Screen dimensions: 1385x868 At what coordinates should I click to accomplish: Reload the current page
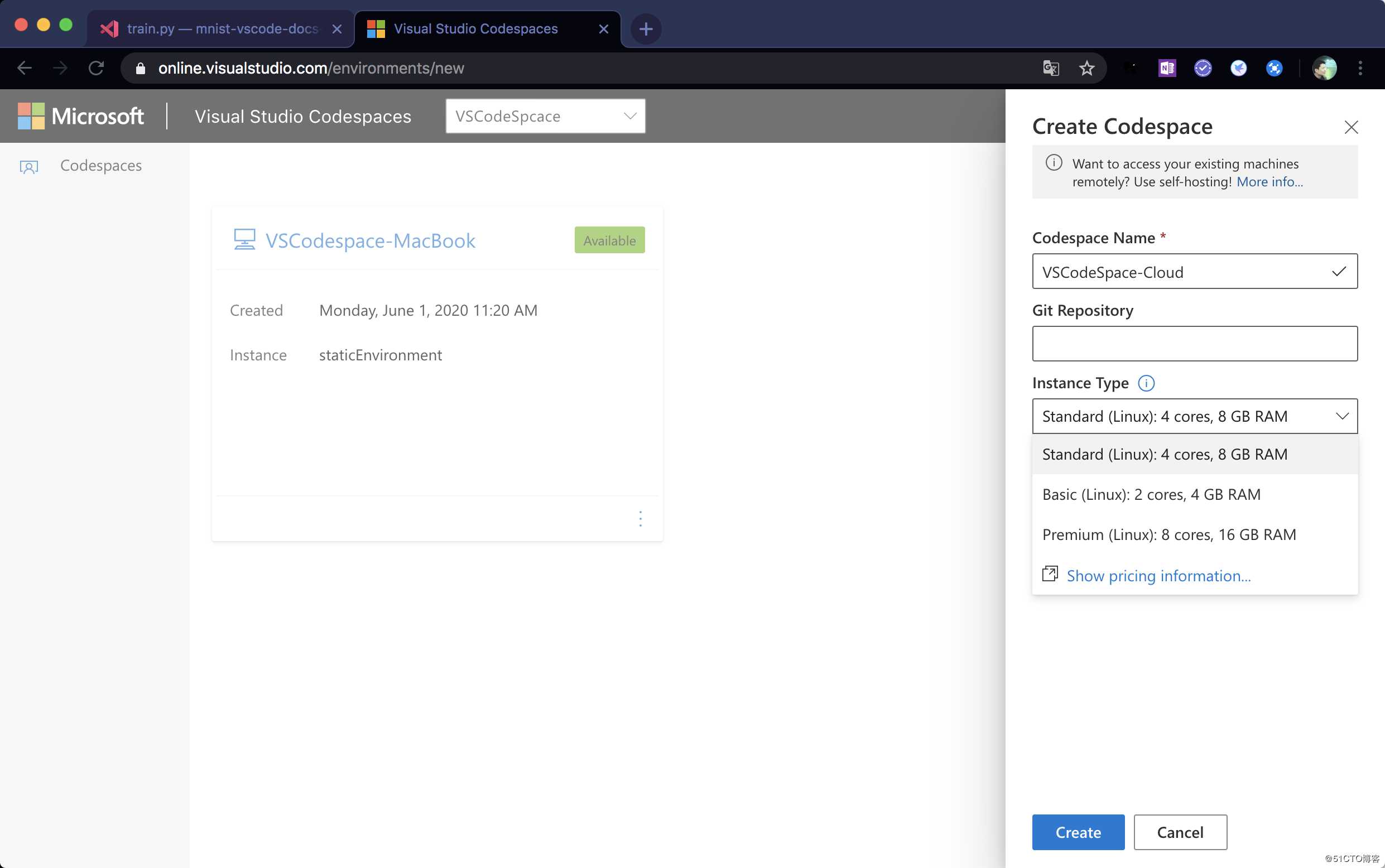[97, 68]
